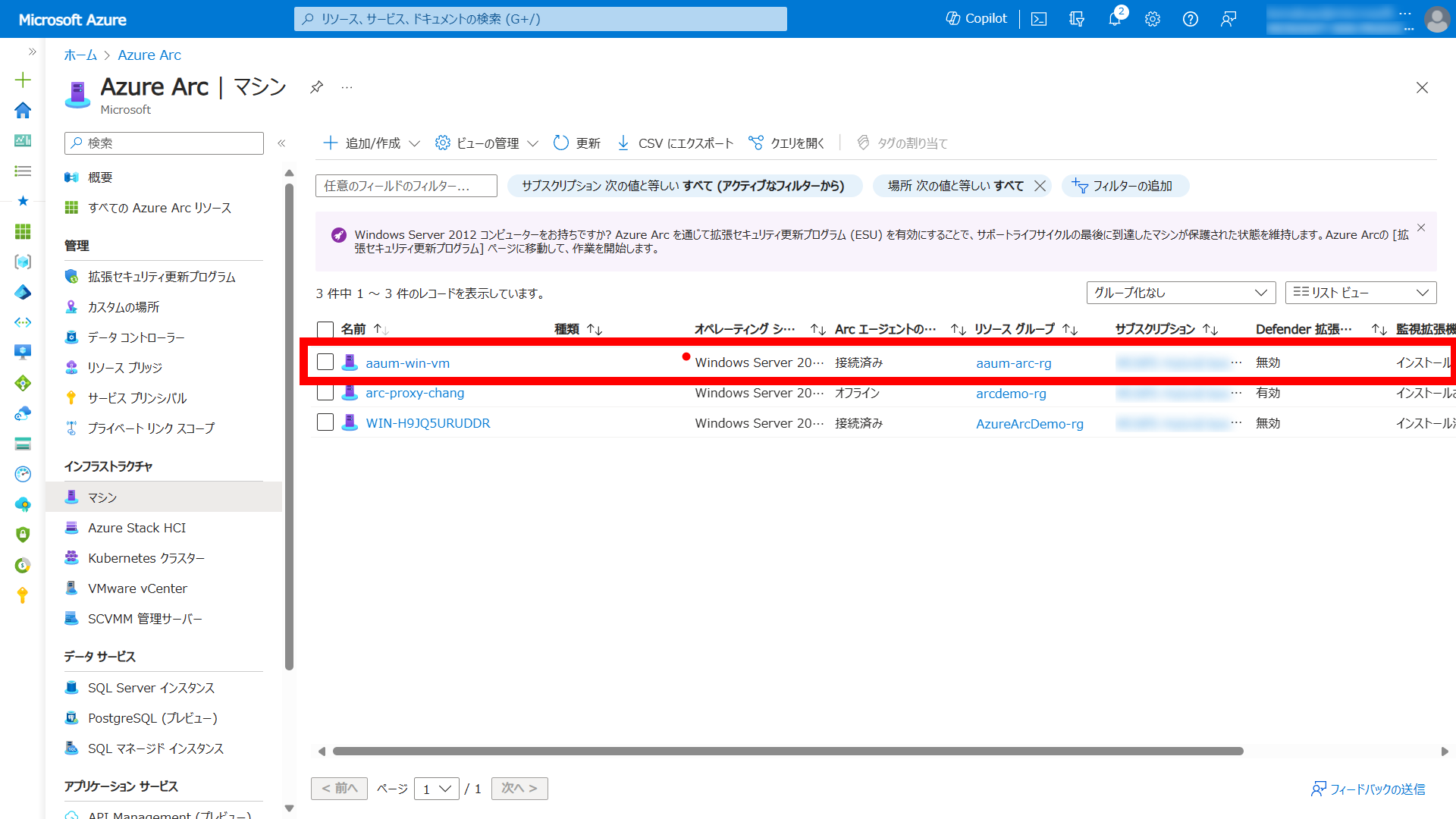The height and width of the screenshot is (819, 1456).
Task: Pin the Azure Arc machines blade
Action: (x=317, y=87)
